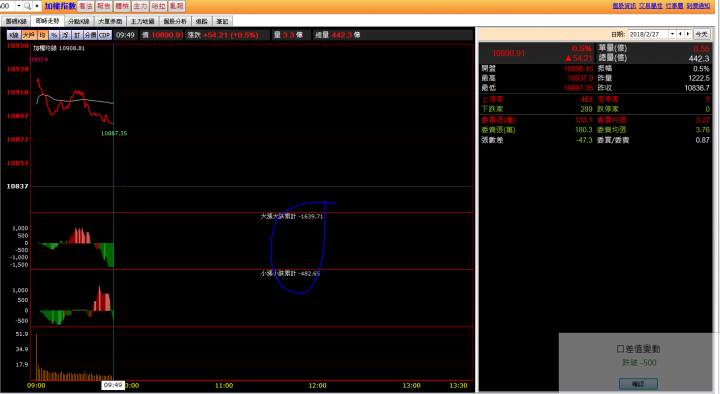Toggle the K線 chart button

click(14, 35)
